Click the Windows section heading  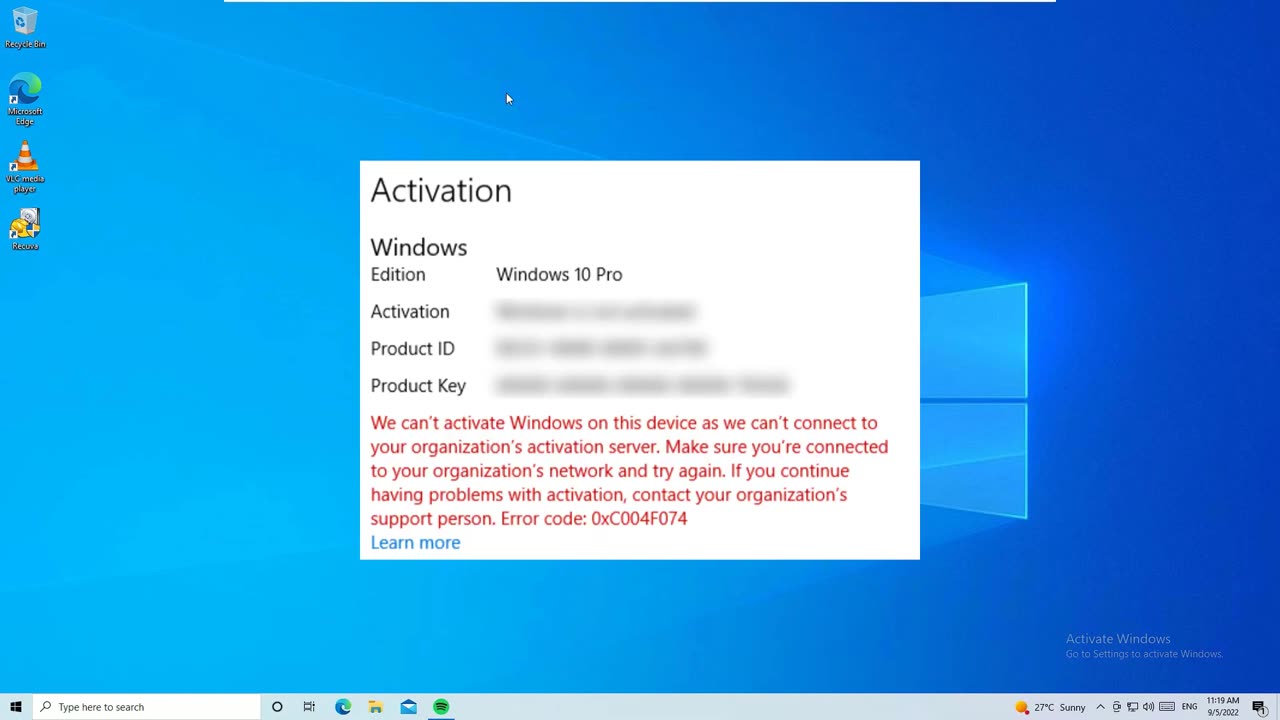pyautogui.click(x=419, y=247)
